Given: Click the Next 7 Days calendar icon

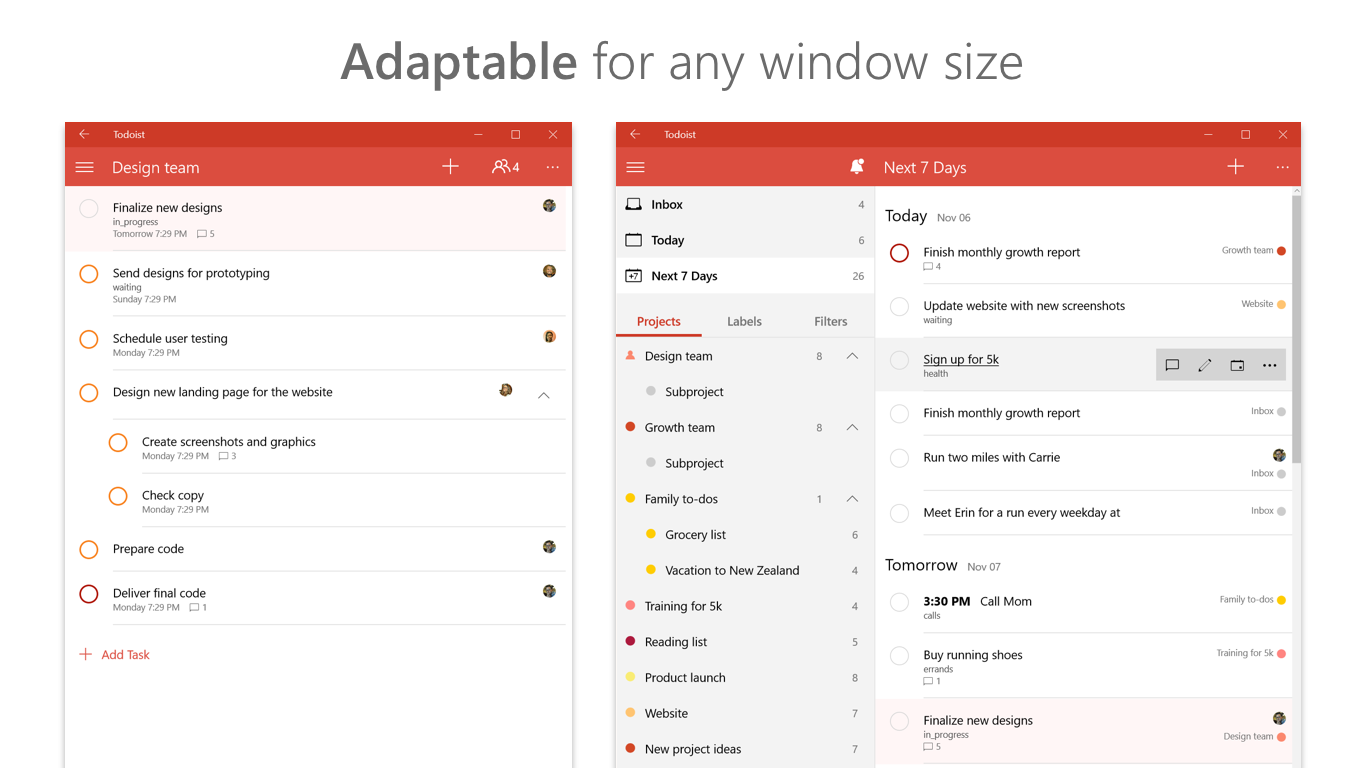Looking at the screenshot, I should click(x=633, y=276).
